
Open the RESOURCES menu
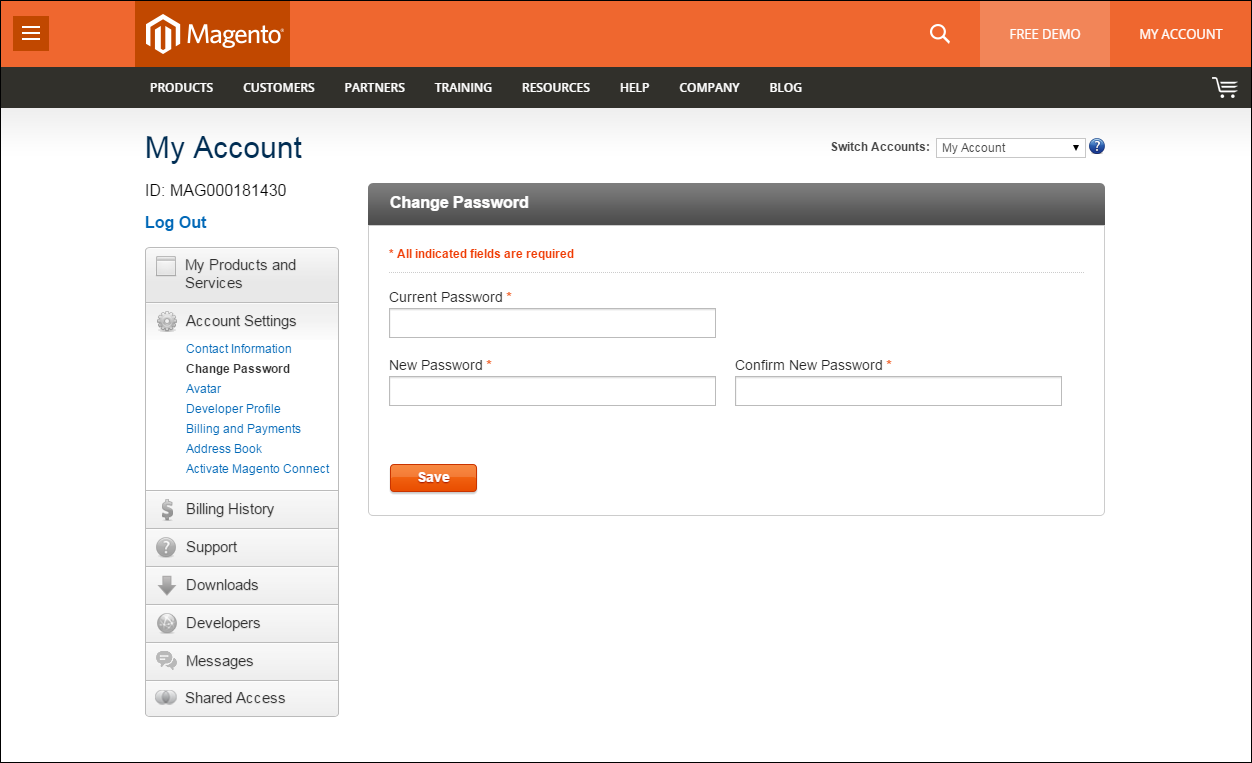(x=556, y=88)
